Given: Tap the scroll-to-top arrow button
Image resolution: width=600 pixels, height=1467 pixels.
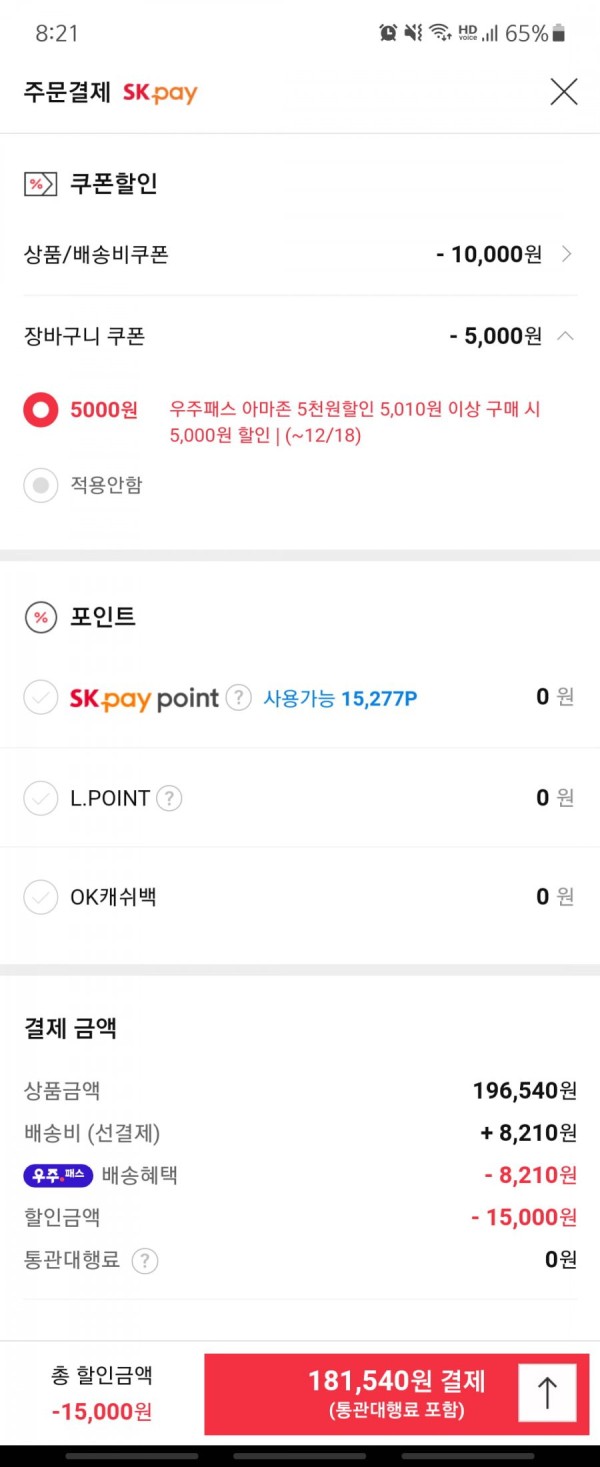Looking at the screenshot, I should pos(547,1393).
